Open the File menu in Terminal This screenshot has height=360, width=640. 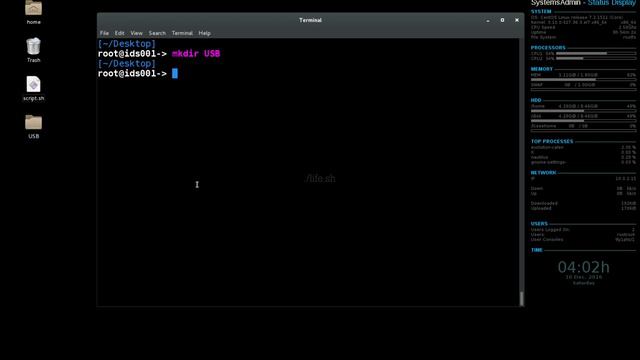(104, 33)
